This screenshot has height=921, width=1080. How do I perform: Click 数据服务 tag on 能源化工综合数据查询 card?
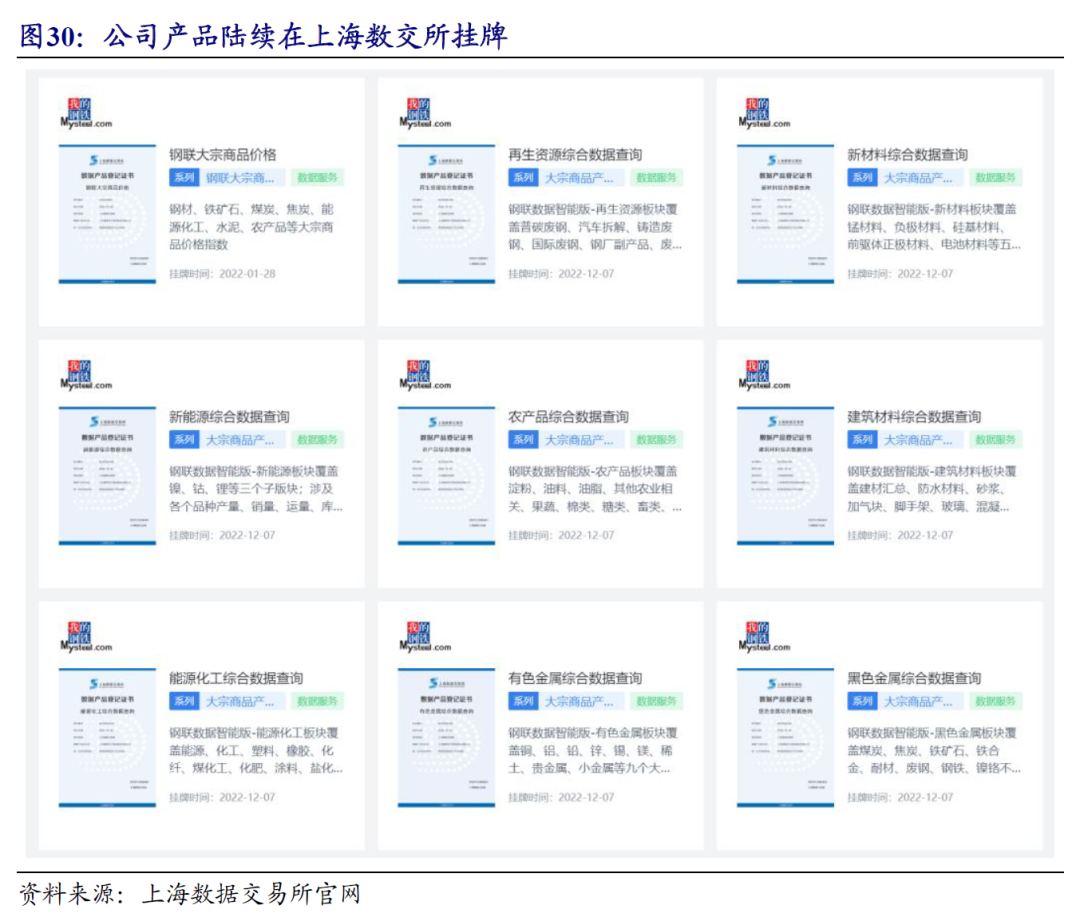click(317, 701)
